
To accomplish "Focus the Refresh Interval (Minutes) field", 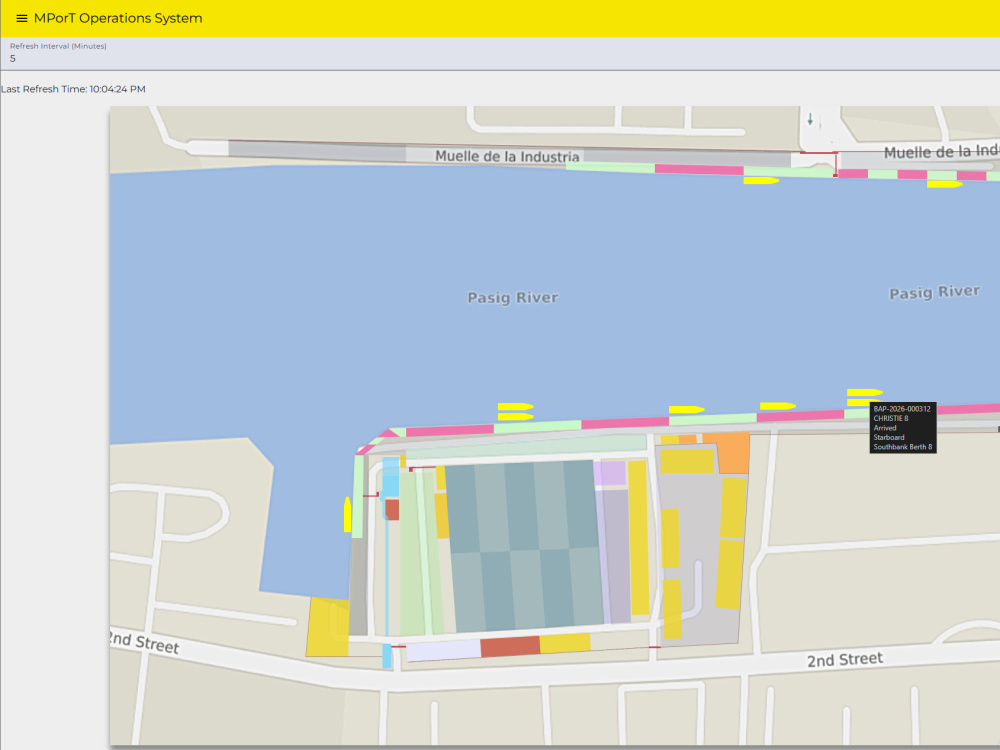I will pyautogui.click(x=500, y=54).
